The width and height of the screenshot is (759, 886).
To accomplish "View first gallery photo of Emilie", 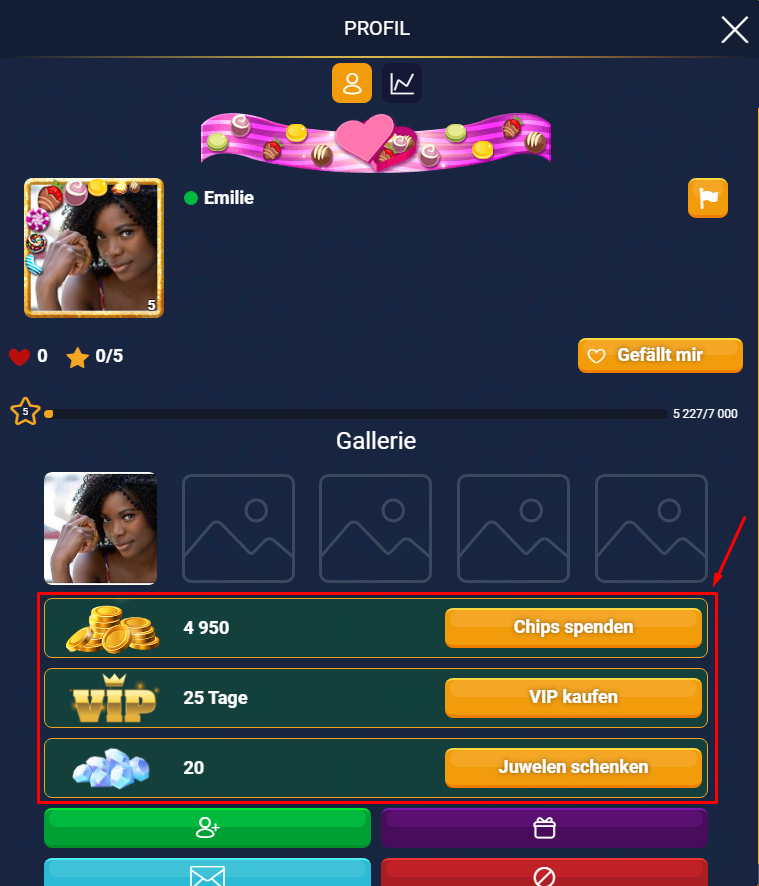I will (101, 528).
